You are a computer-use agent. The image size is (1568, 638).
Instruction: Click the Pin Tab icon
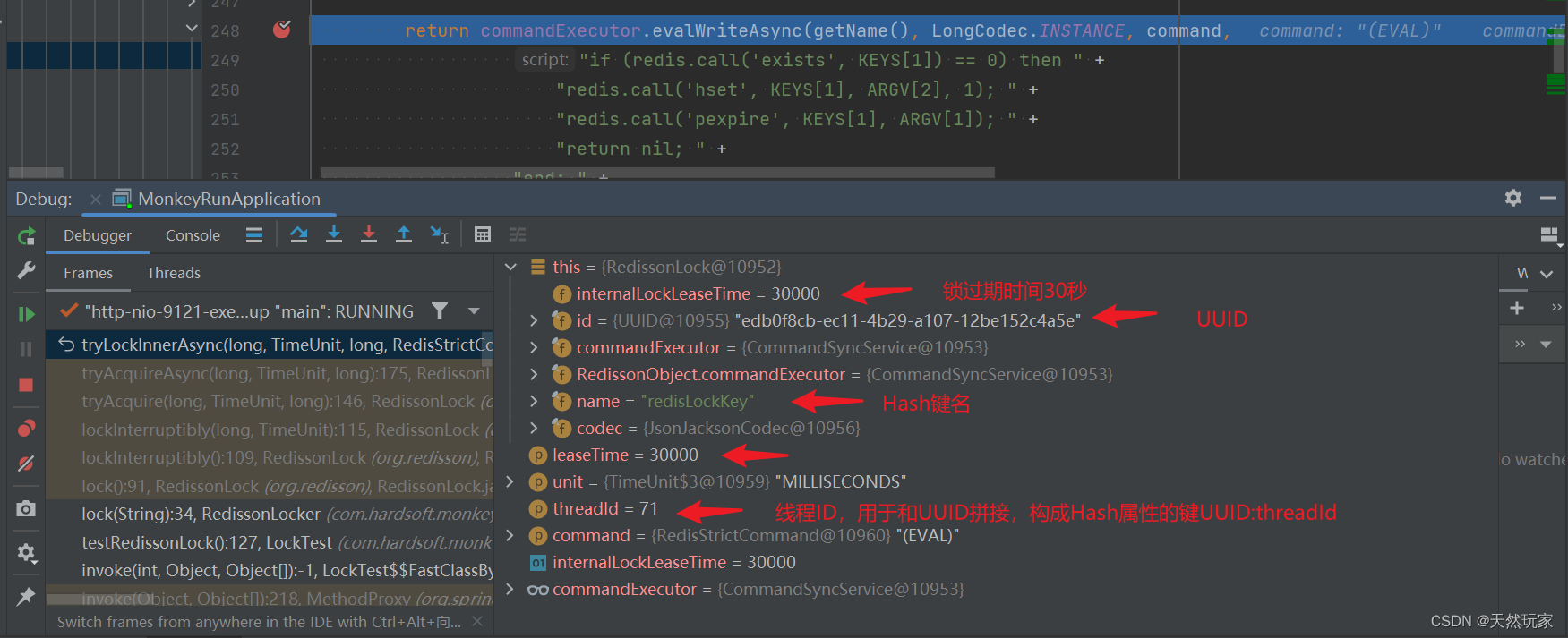[x=26, y=596]
